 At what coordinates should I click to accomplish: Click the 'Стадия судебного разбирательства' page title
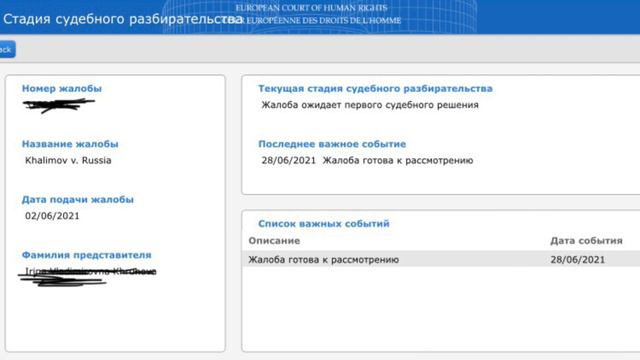tap(122, 19)
